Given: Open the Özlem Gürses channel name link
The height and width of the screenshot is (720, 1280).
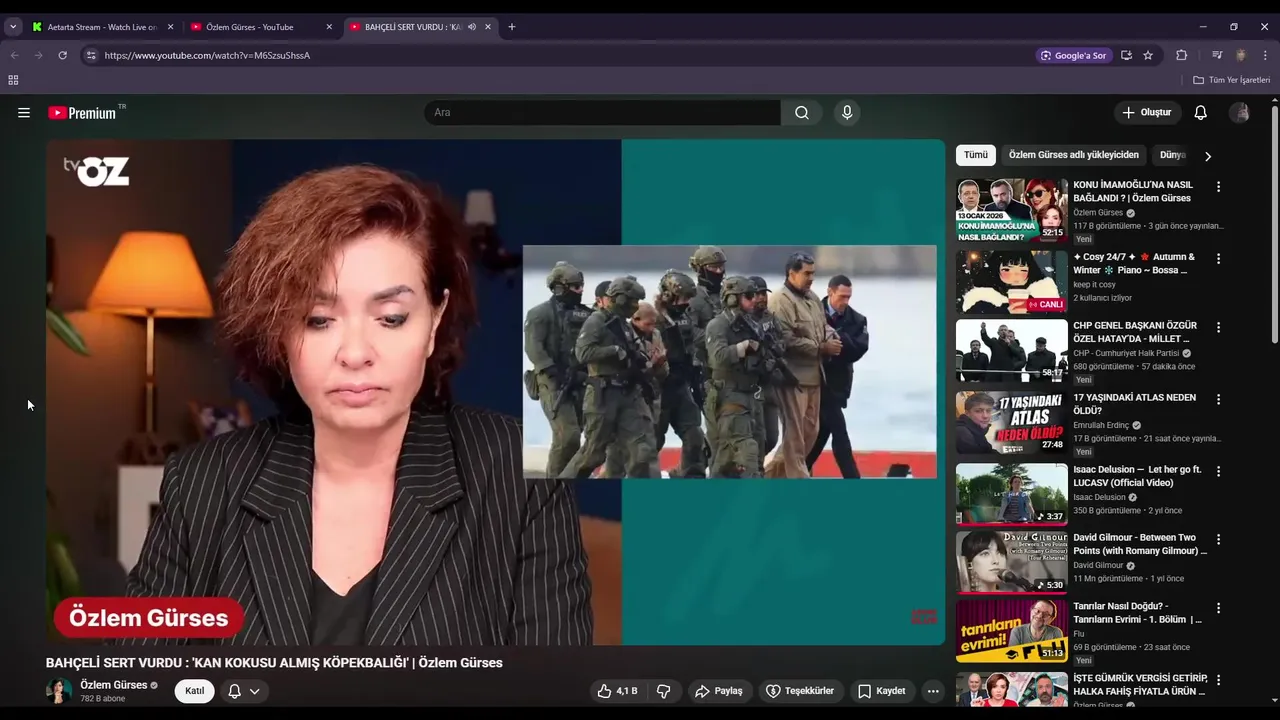Looking at the screenshot, I should tap(114, 685).
